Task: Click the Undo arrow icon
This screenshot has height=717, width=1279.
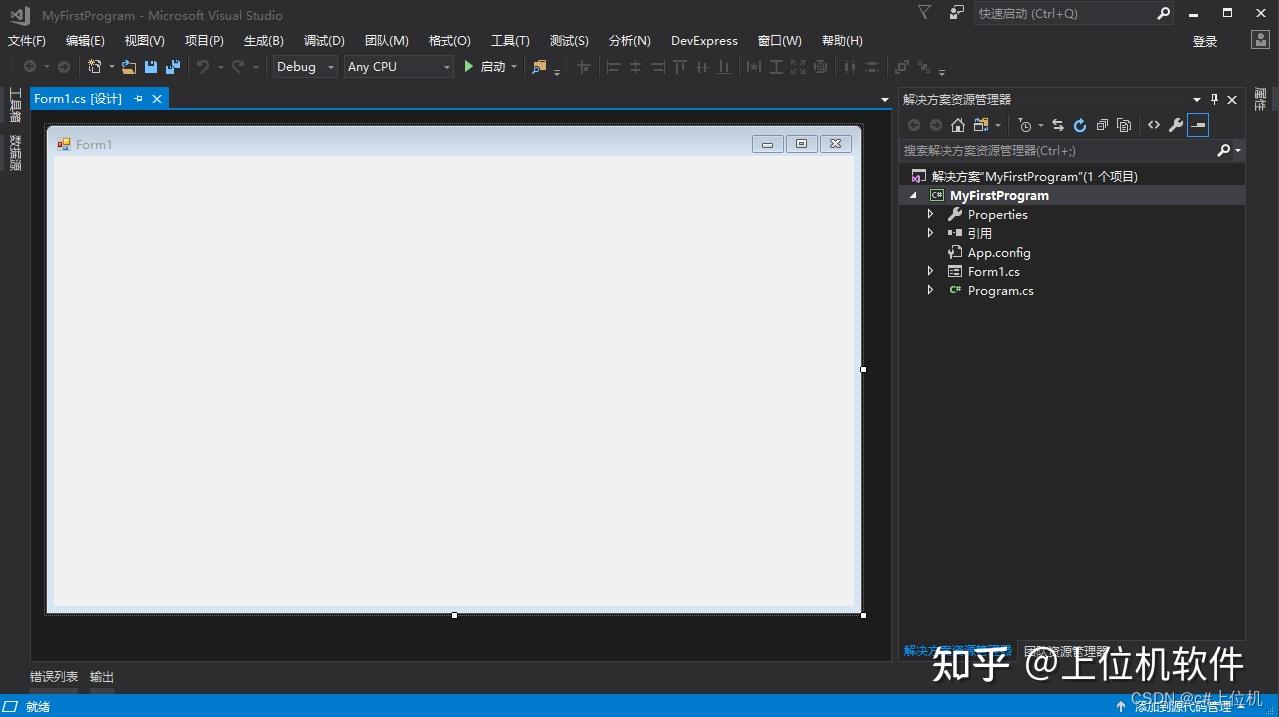Action: 203,67
